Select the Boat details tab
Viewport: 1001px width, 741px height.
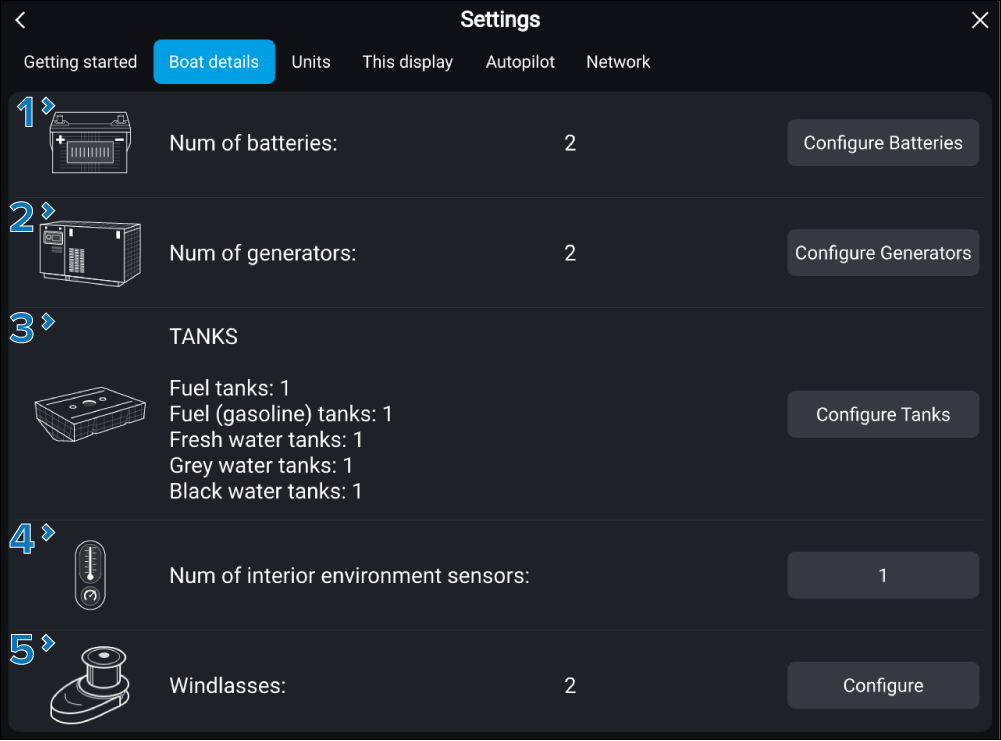[214, 62]
